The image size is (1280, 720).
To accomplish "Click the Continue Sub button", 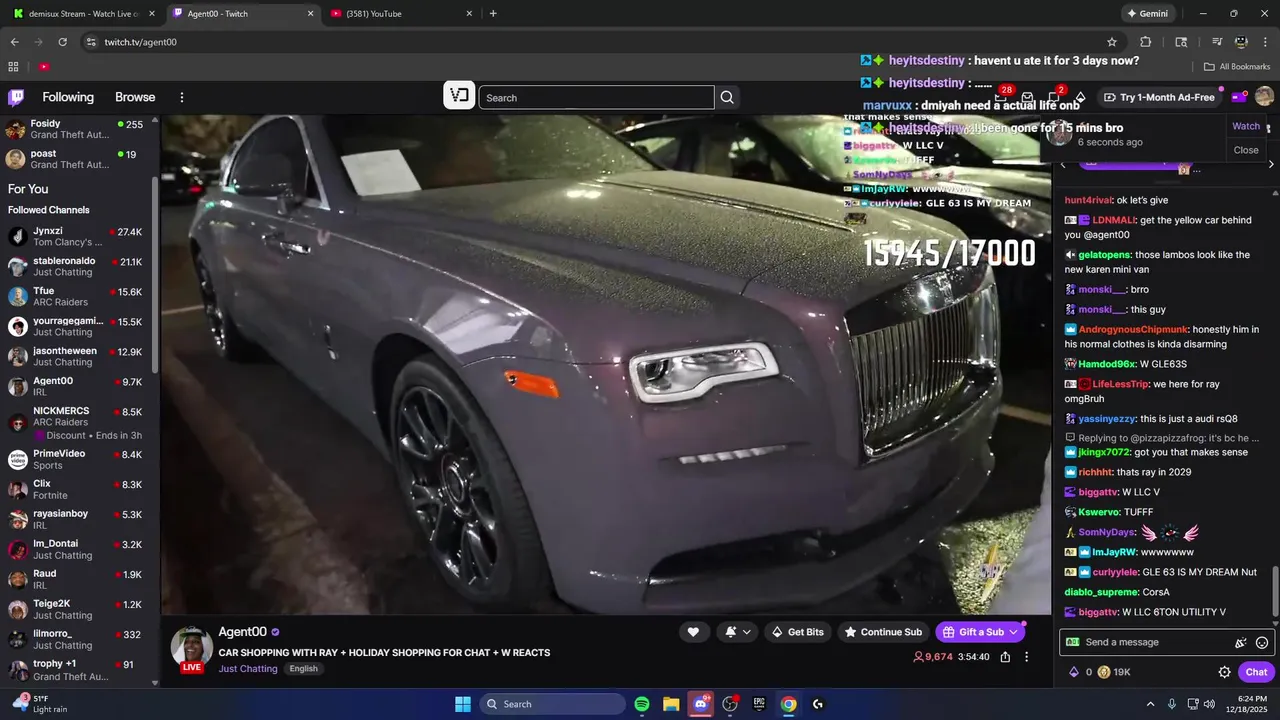I will point(883,632).
